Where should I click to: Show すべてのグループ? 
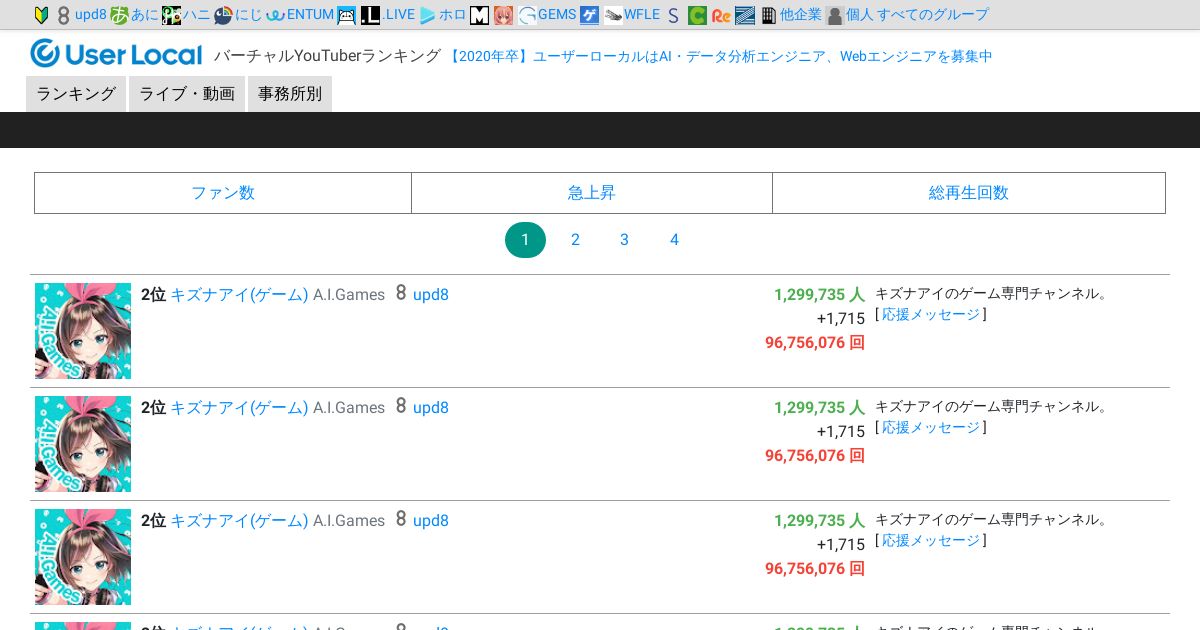point(932,15)
